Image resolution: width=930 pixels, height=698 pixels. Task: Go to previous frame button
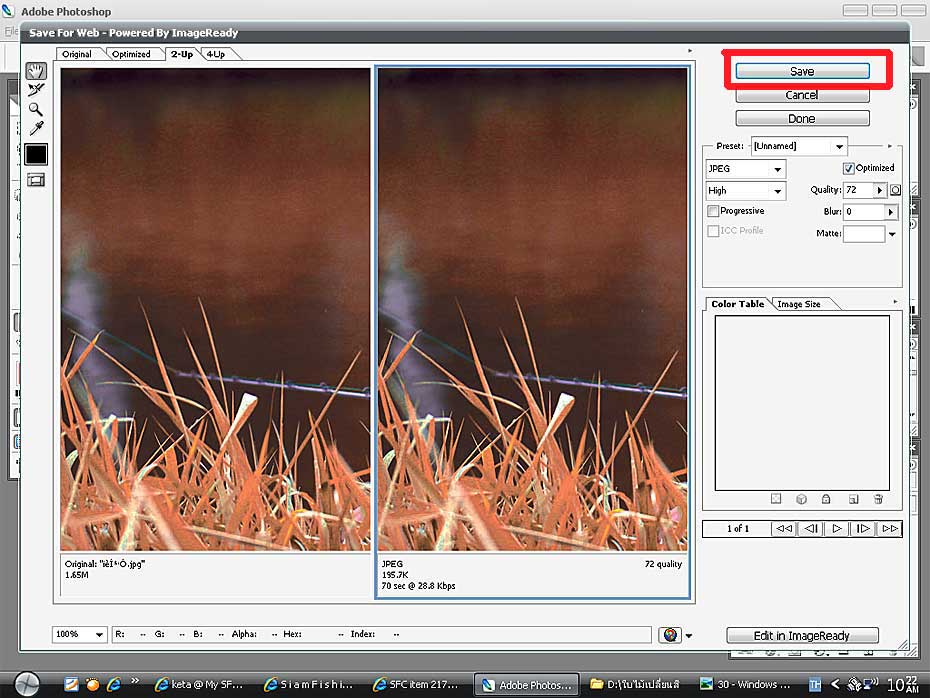click(x=810, y=528)
